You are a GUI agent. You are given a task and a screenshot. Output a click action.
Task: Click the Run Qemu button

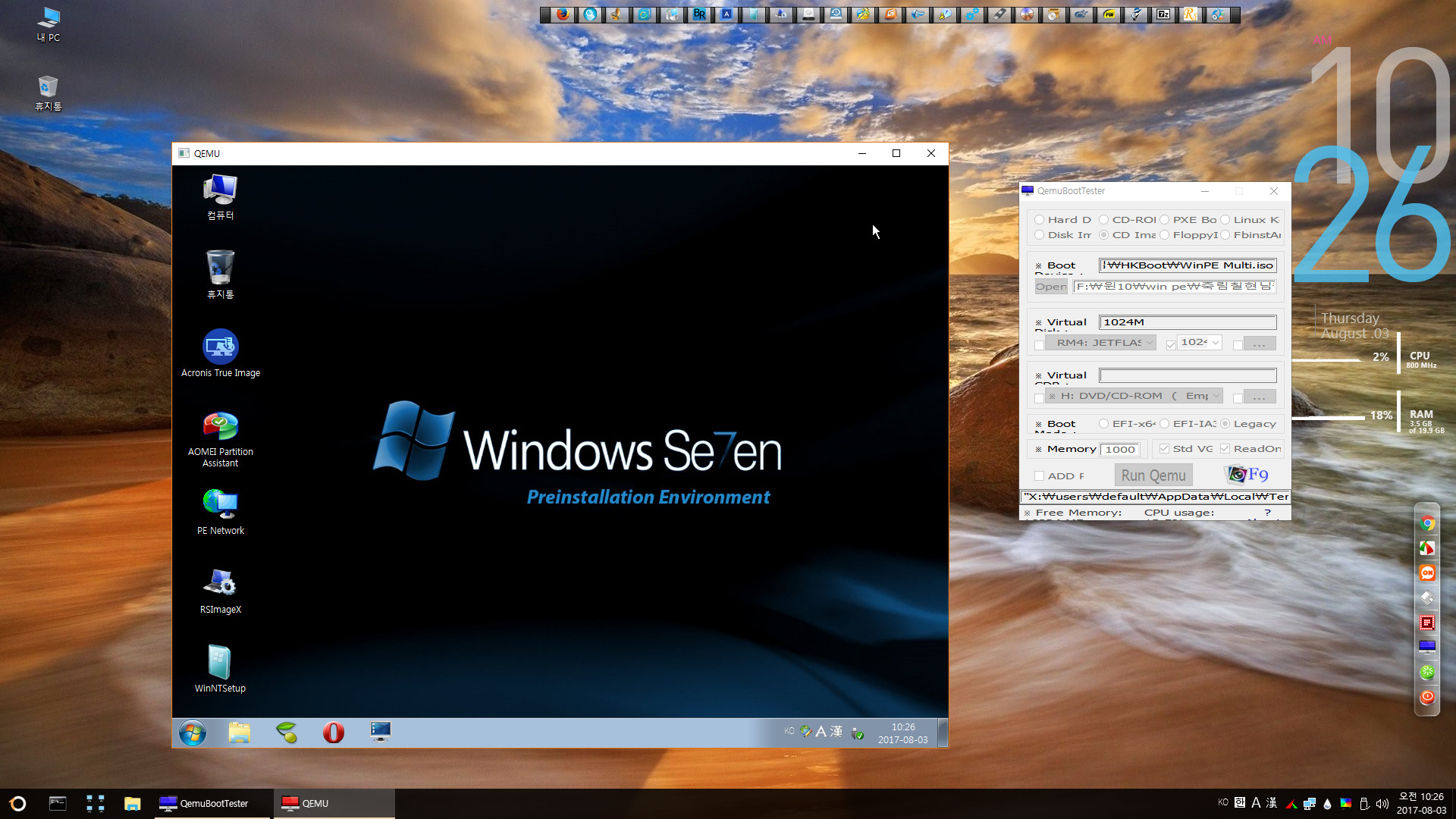[1153, 475]
